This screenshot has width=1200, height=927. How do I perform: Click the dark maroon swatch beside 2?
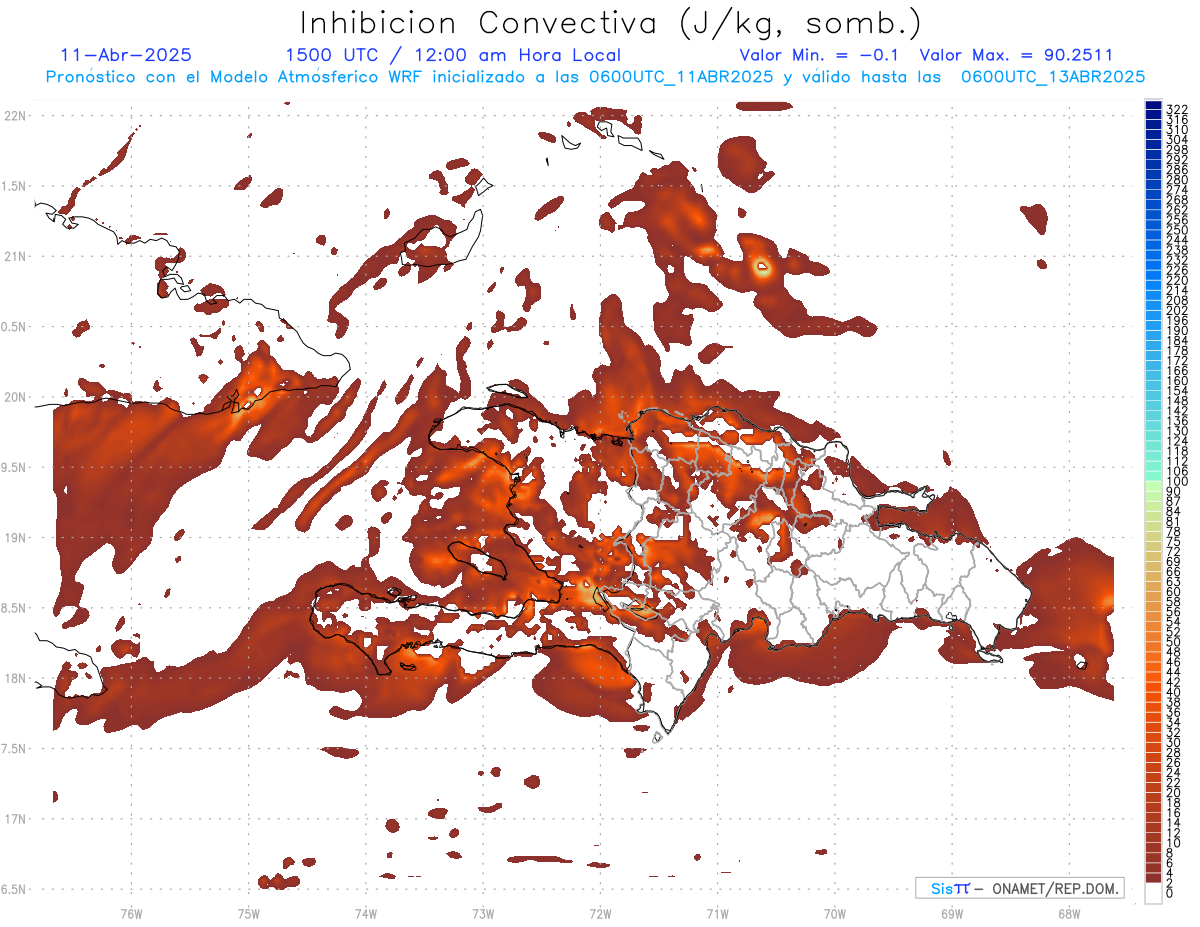coord(1154,878)
